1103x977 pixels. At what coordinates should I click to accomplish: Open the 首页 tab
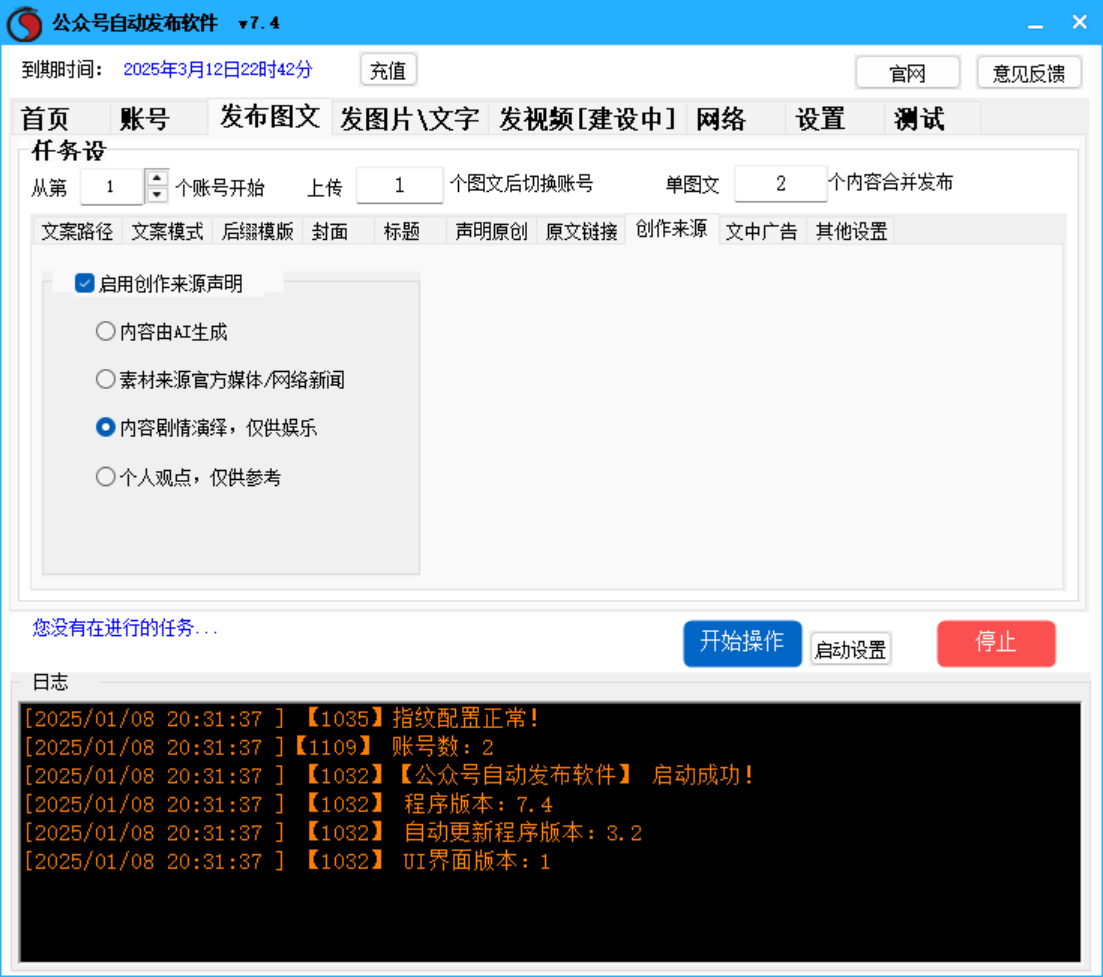(x=60, y=118)
